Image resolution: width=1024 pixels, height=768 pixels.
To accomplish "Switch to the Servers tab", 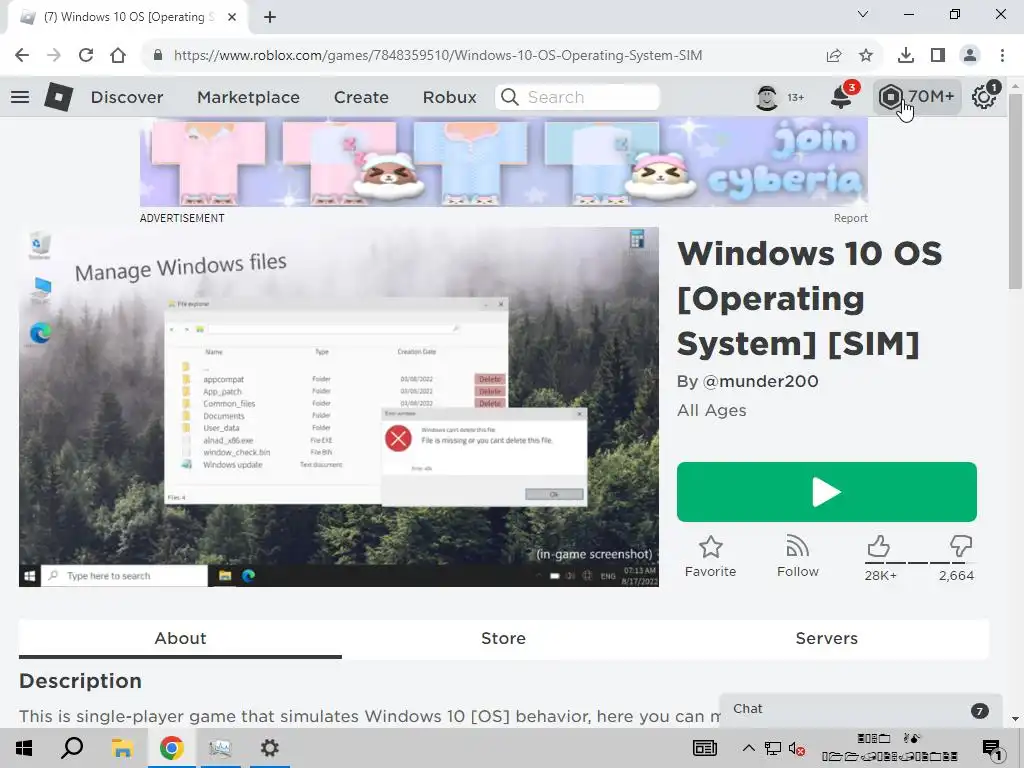I will click(827, 639).
